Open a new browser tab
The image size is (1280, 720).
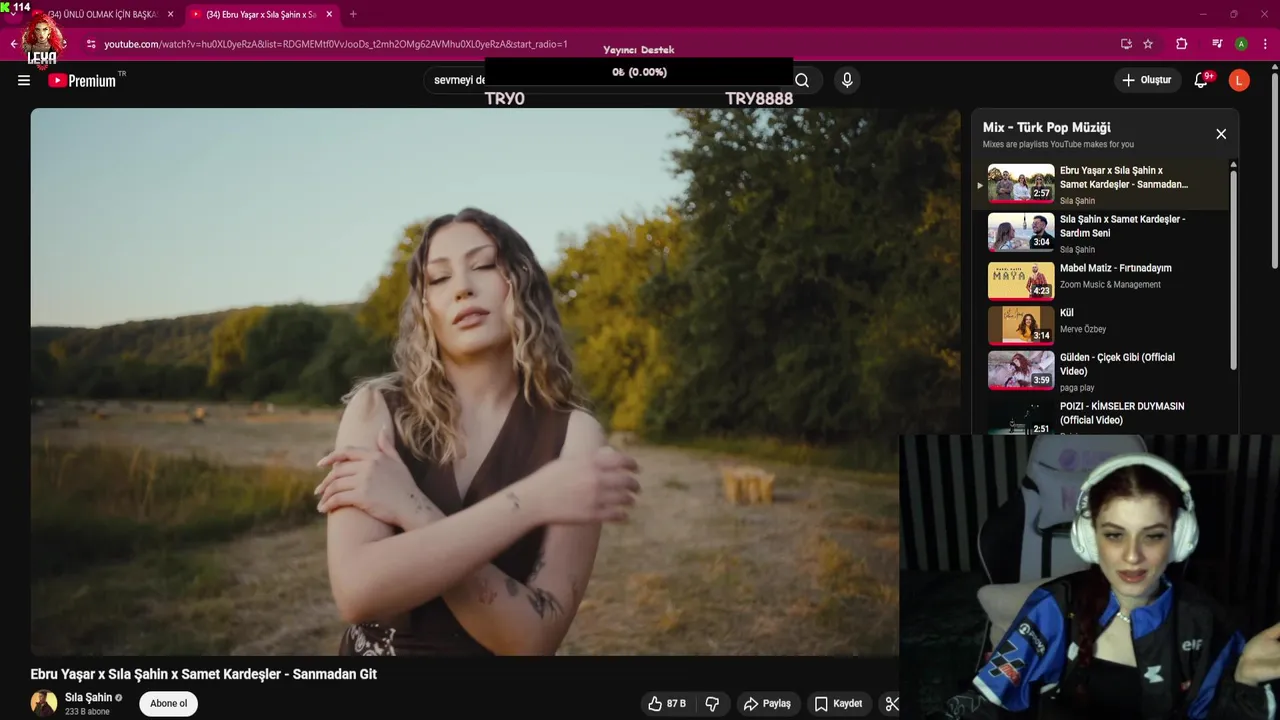[x=353, y=14]
